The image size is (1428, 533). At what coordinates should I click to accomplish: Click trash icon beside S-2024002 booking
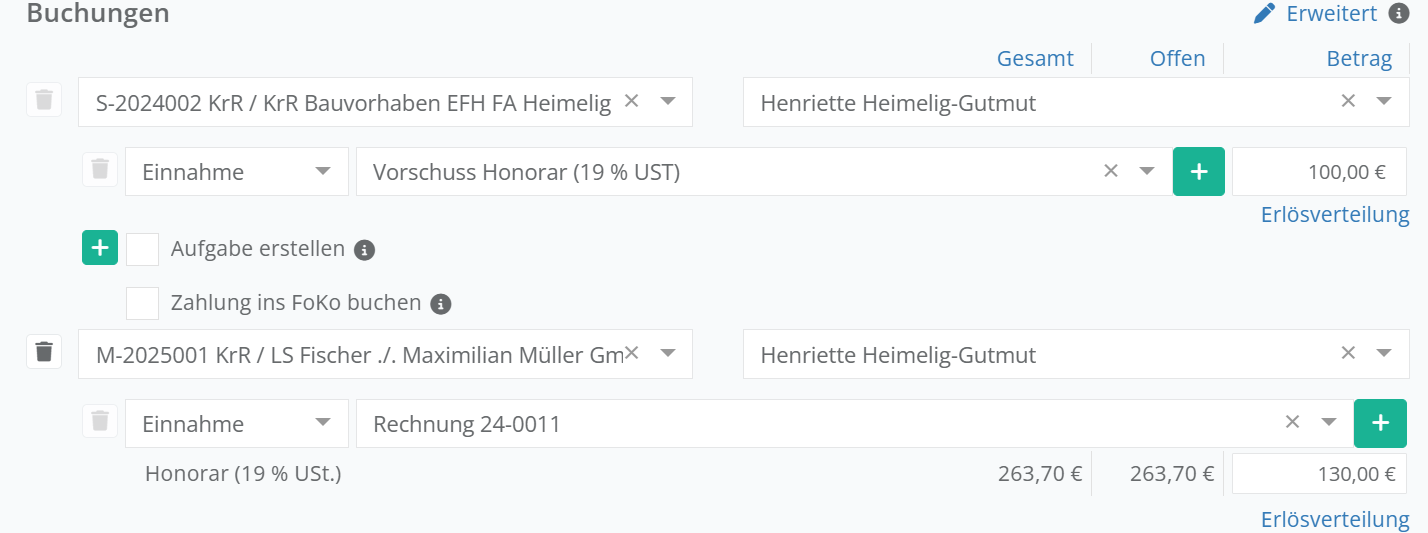(44, 100)
